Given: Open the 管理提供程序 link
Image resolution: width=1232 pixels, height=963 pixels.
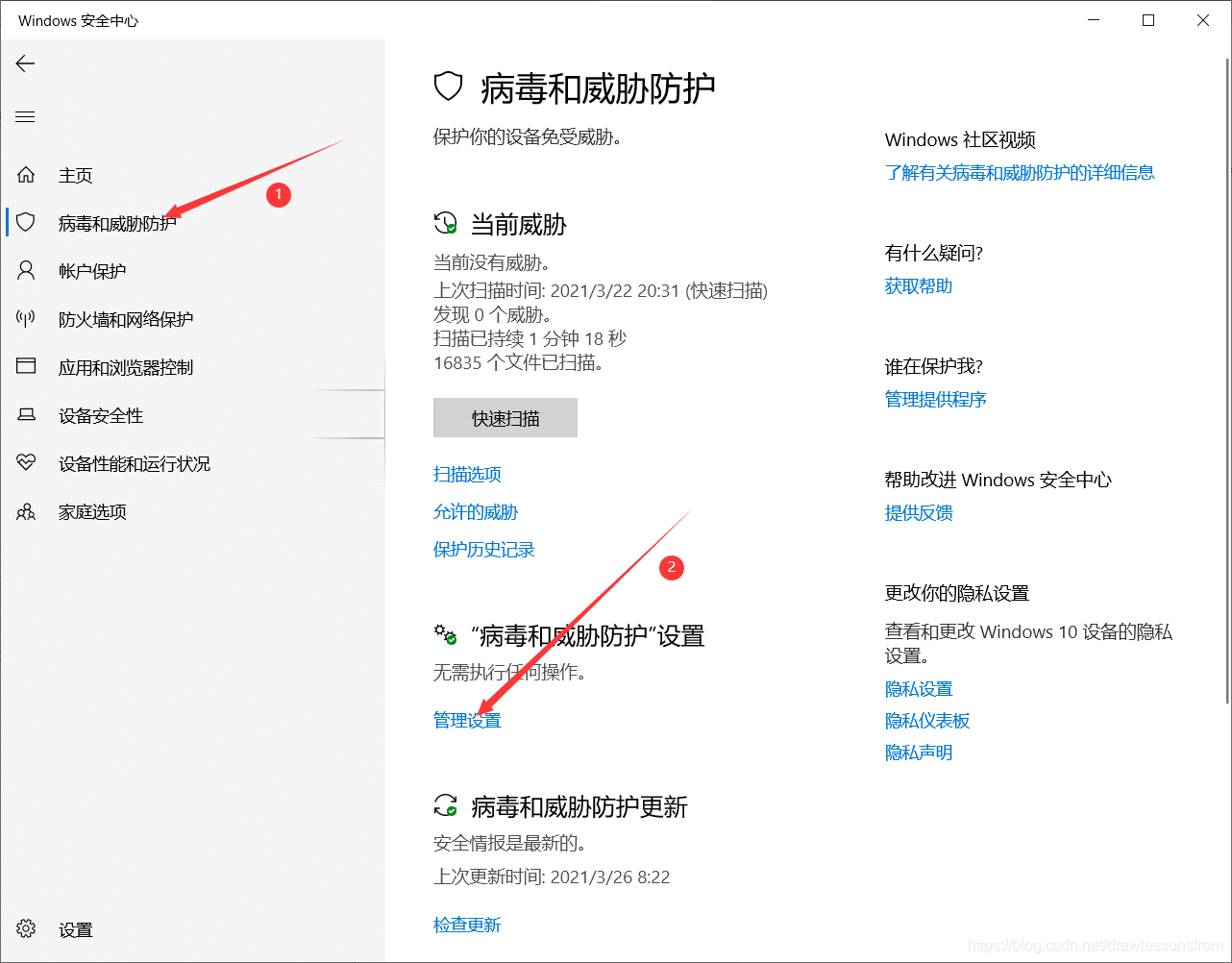Looking at the screenshot, I should [936, 399].
